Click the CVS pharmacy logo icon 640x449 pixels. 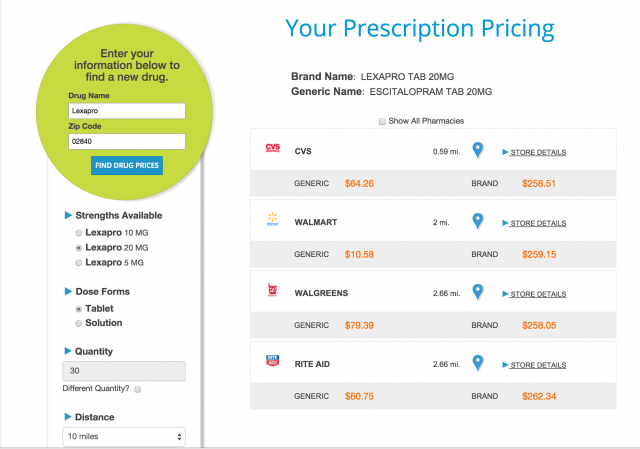pyautogui.click(x=273, y=148)
